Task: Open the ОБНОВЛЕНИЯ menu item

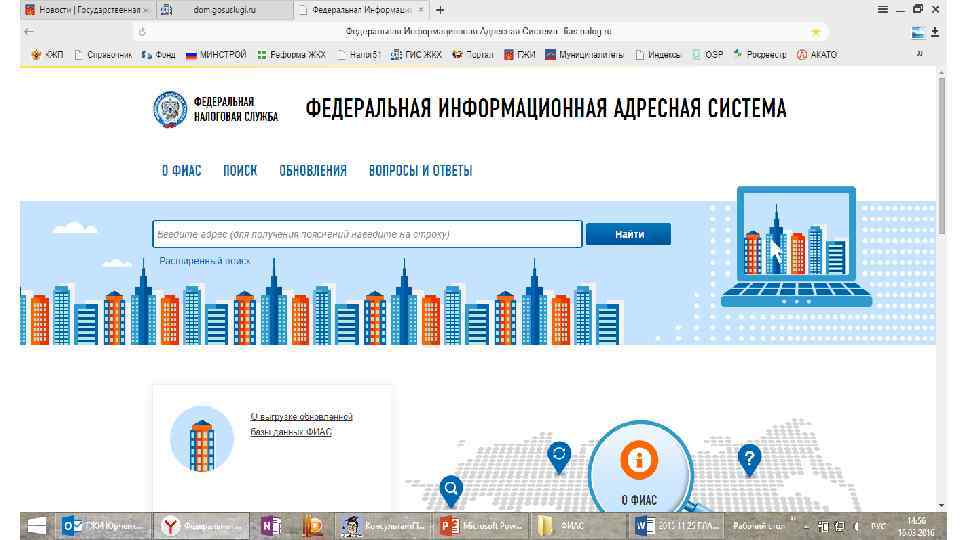Action: pyautogui.click(x=313, y=171)
